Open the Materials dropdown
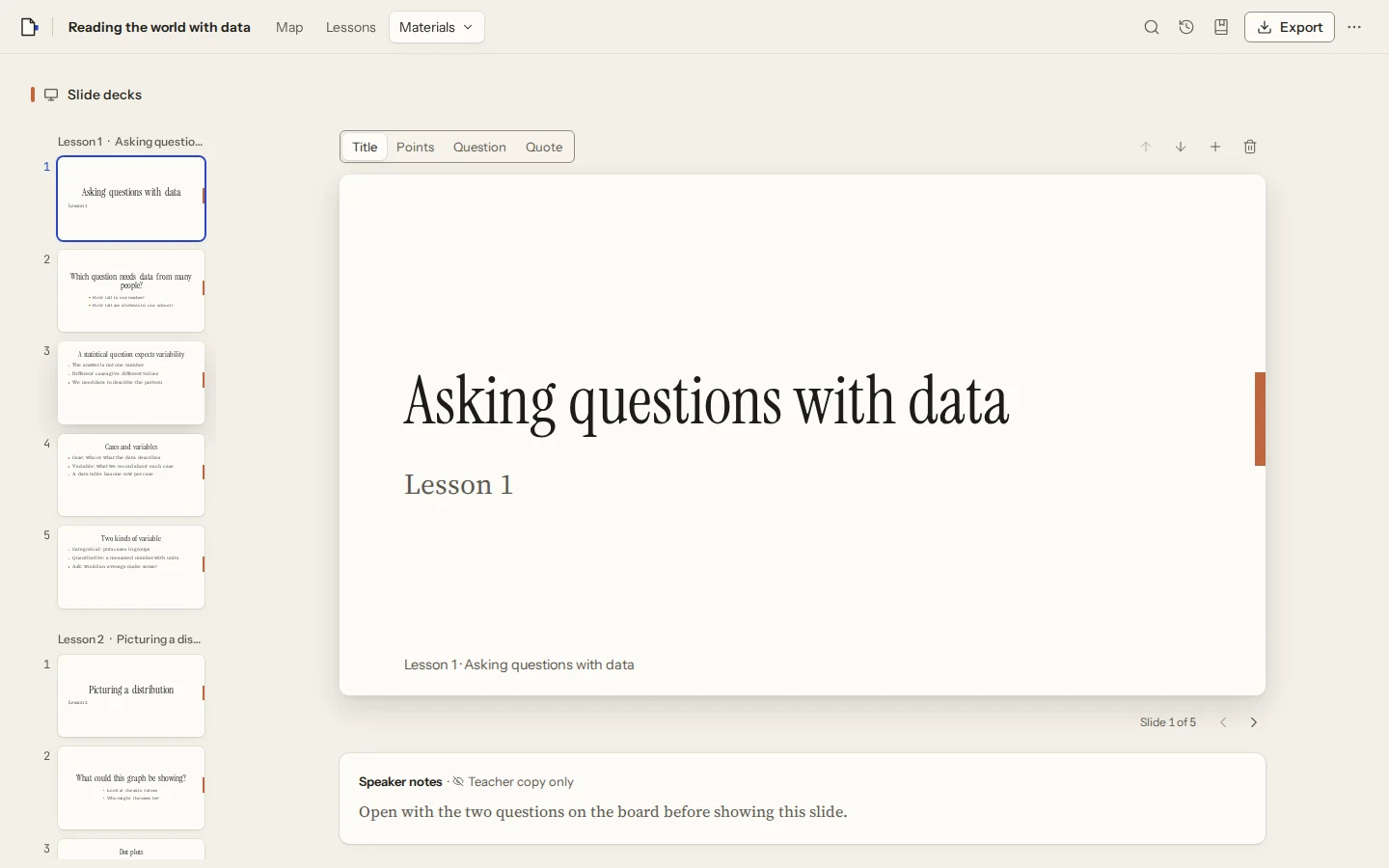 click(436, 27)
